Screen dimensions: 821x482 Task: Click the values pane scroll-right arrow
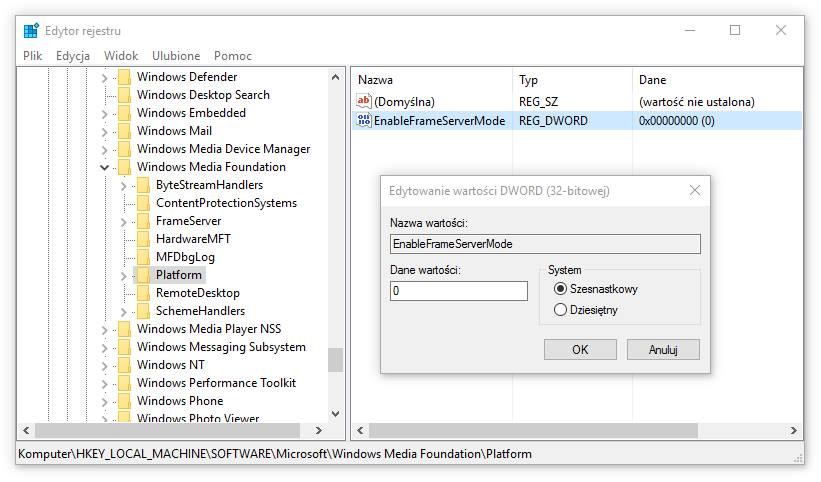point(794,430)
